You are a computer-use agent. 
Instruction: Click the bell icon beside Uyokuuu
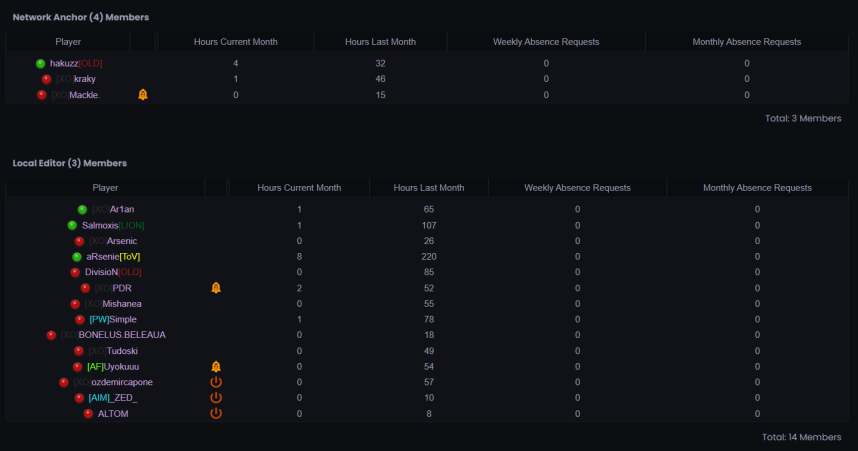click(x=216, y=367)
